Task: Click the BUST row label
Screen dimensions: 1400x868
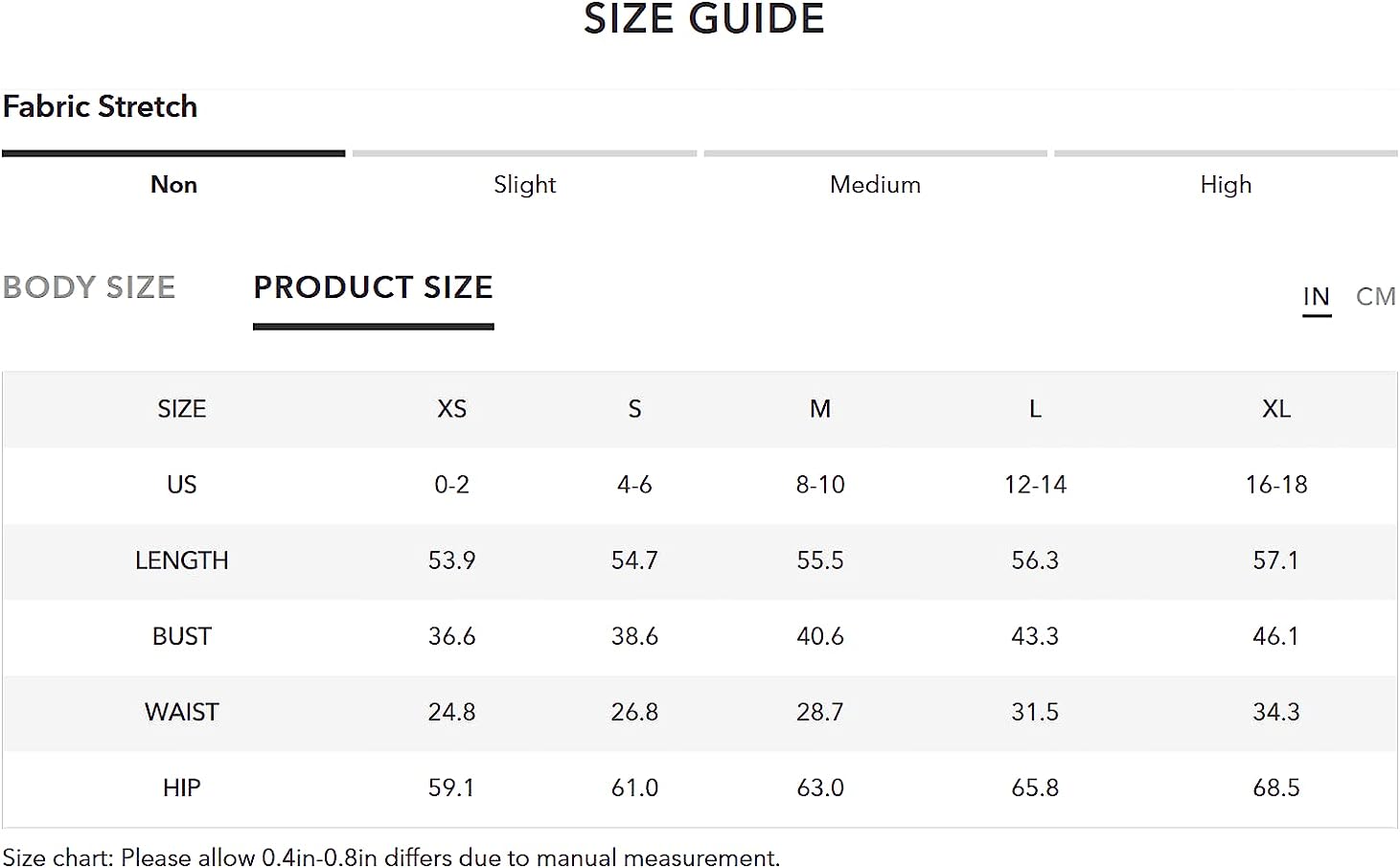Action: click(x=181, y=636)
